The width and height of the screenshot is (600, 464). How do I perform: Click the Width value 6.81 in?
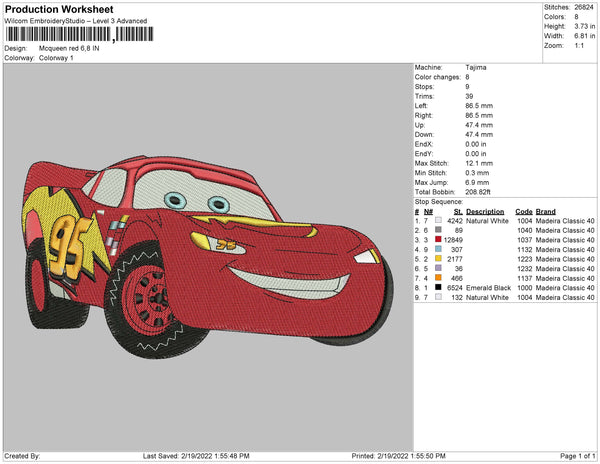[x=584, y=36]
